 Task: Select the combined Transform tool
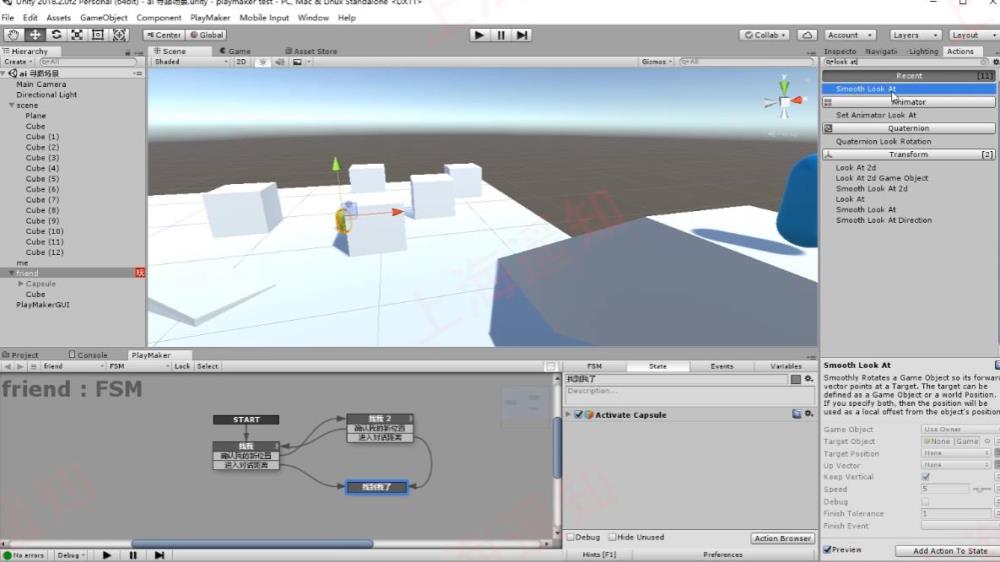click(x=119, y=35)
